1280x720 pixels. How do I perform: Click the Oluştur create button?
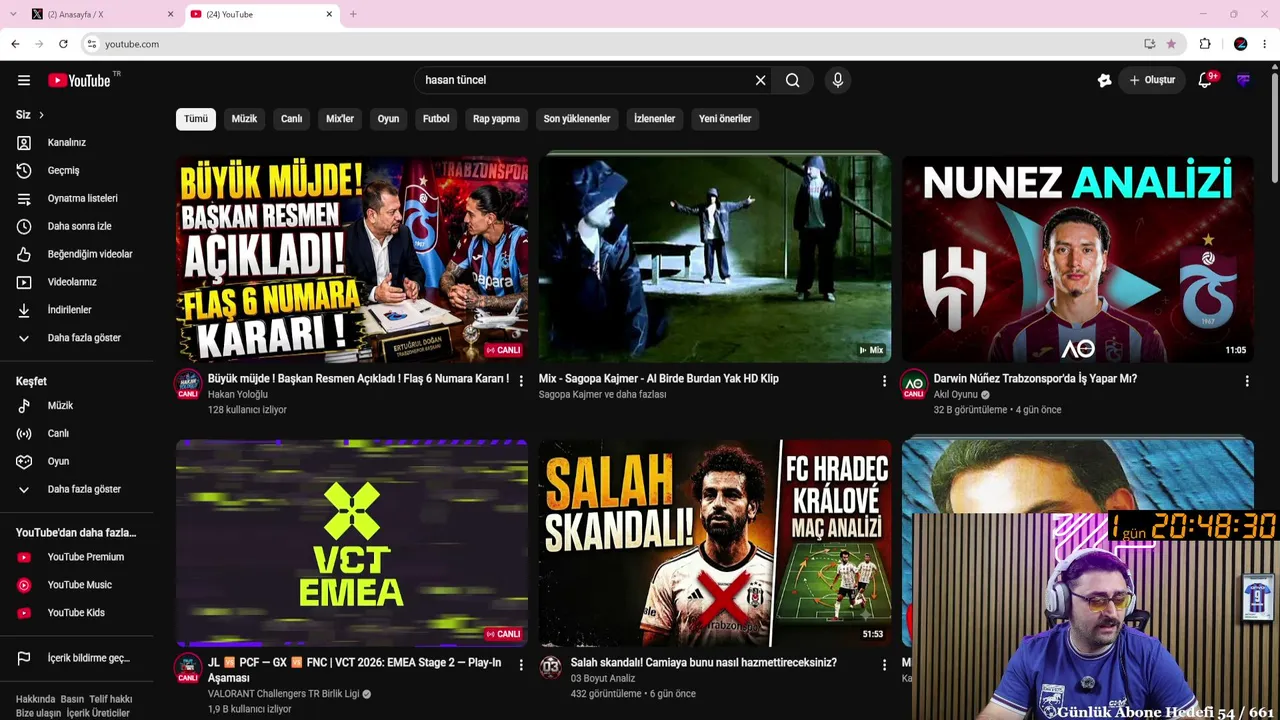coord(1152,80)
